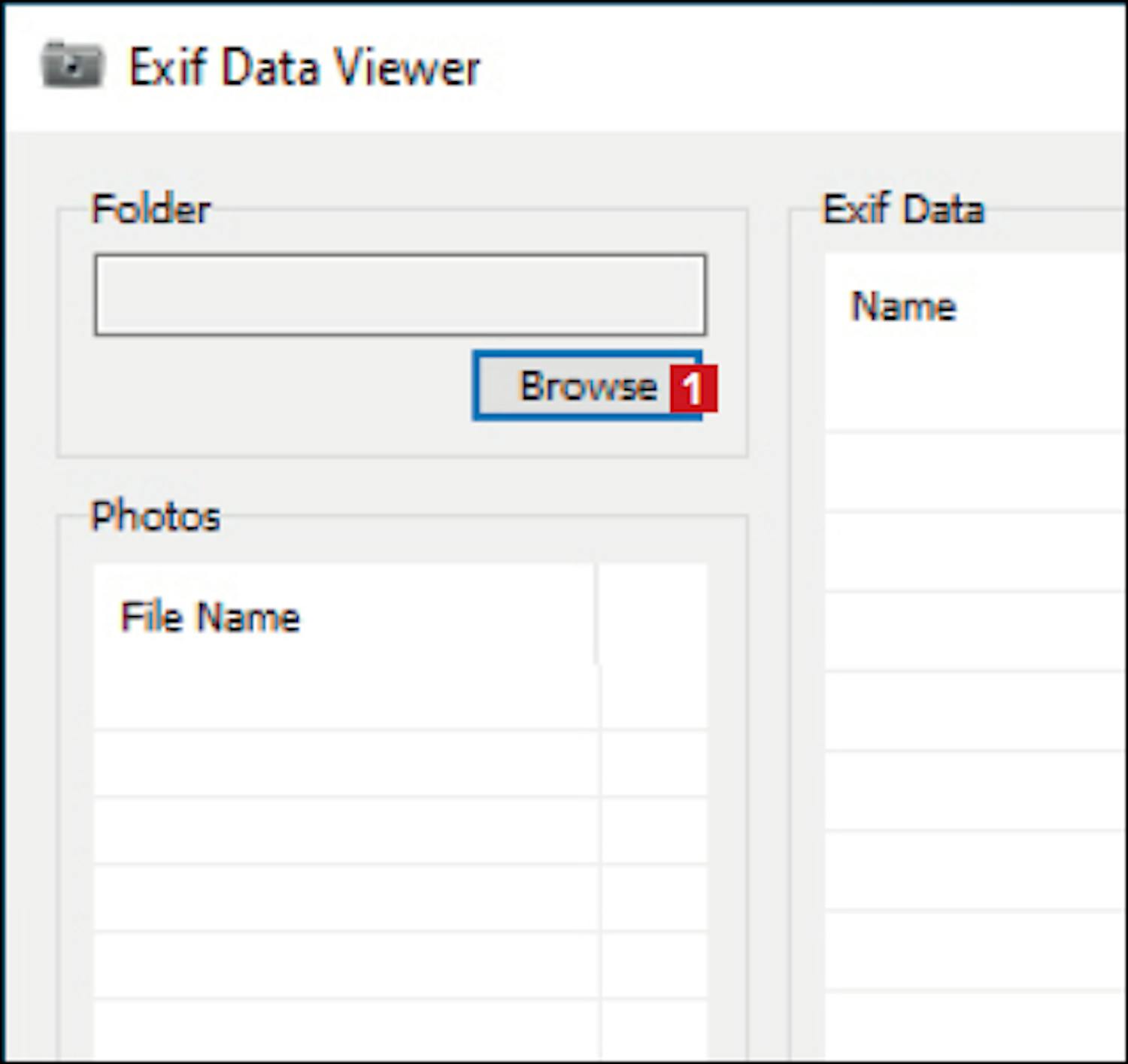1128x1064 pixels.
Task: Select the second empty row in Photos list
Action: click(346, 762)
